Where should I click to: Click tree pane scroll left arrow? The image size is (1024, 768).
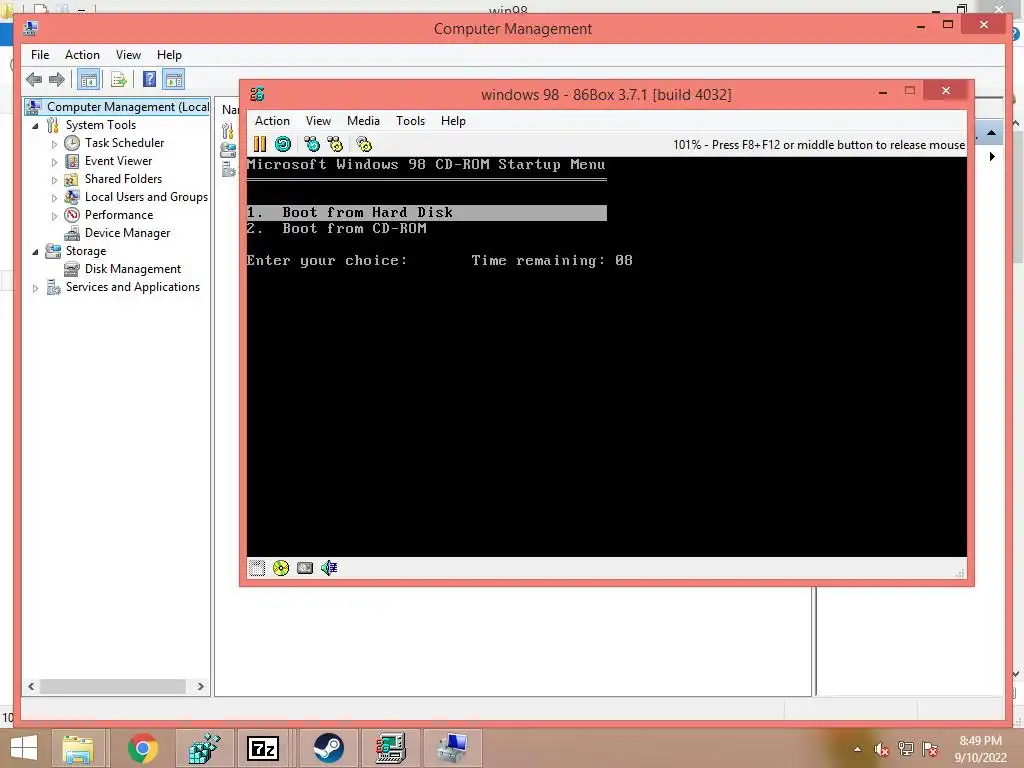tap(31, 686)
